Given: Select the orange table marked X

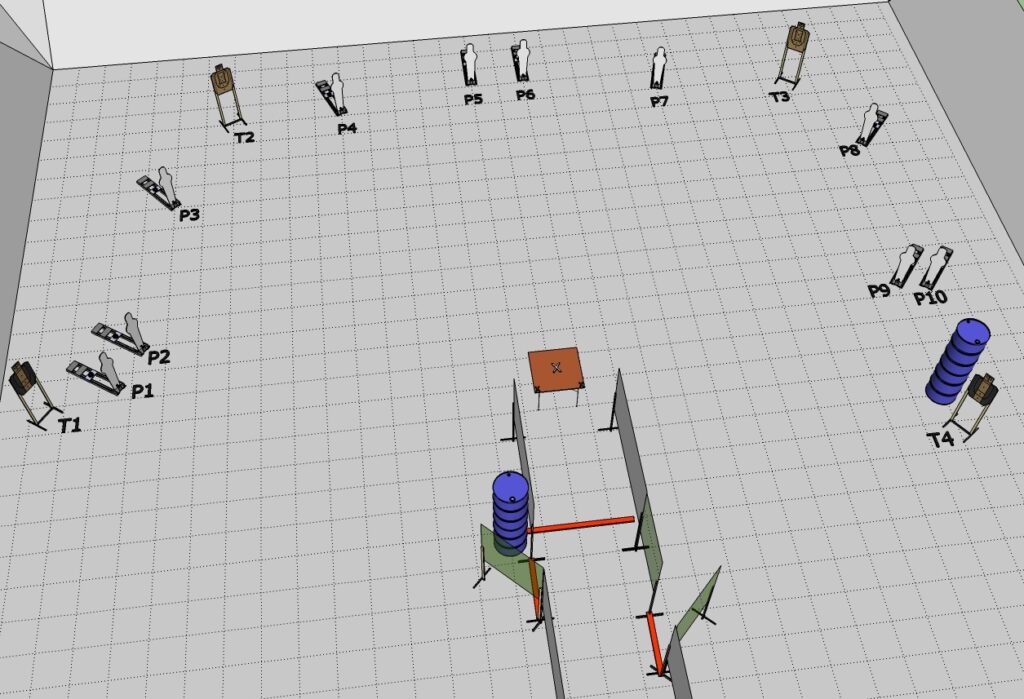Looking at the screenshot, I should pos(557,367).
